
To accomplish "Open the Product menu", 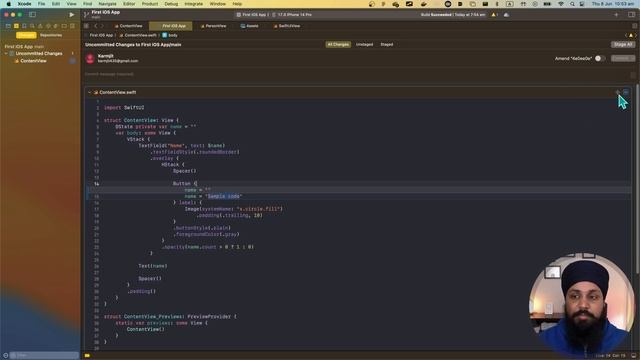I will pyautogui.click(x=149, y=4).
